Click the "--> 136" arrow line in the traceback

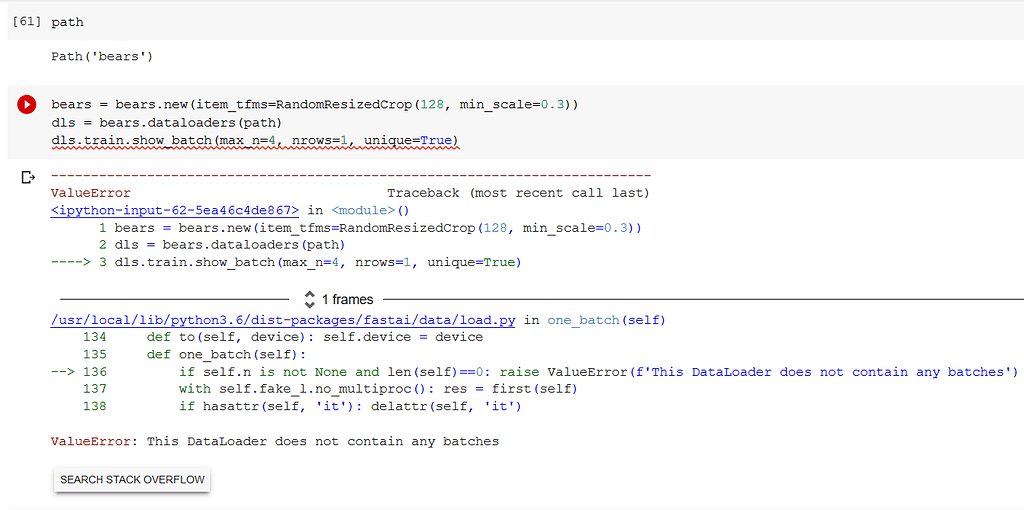(534, 372)
